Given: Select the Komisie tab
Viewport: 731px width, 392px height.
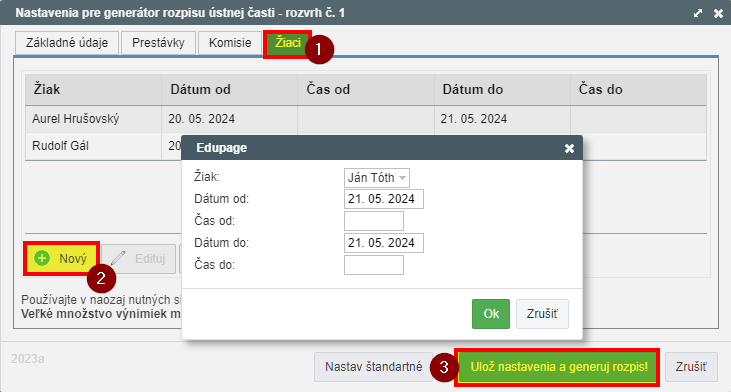Looking at the screenshot, I should [x=230, y=43].
